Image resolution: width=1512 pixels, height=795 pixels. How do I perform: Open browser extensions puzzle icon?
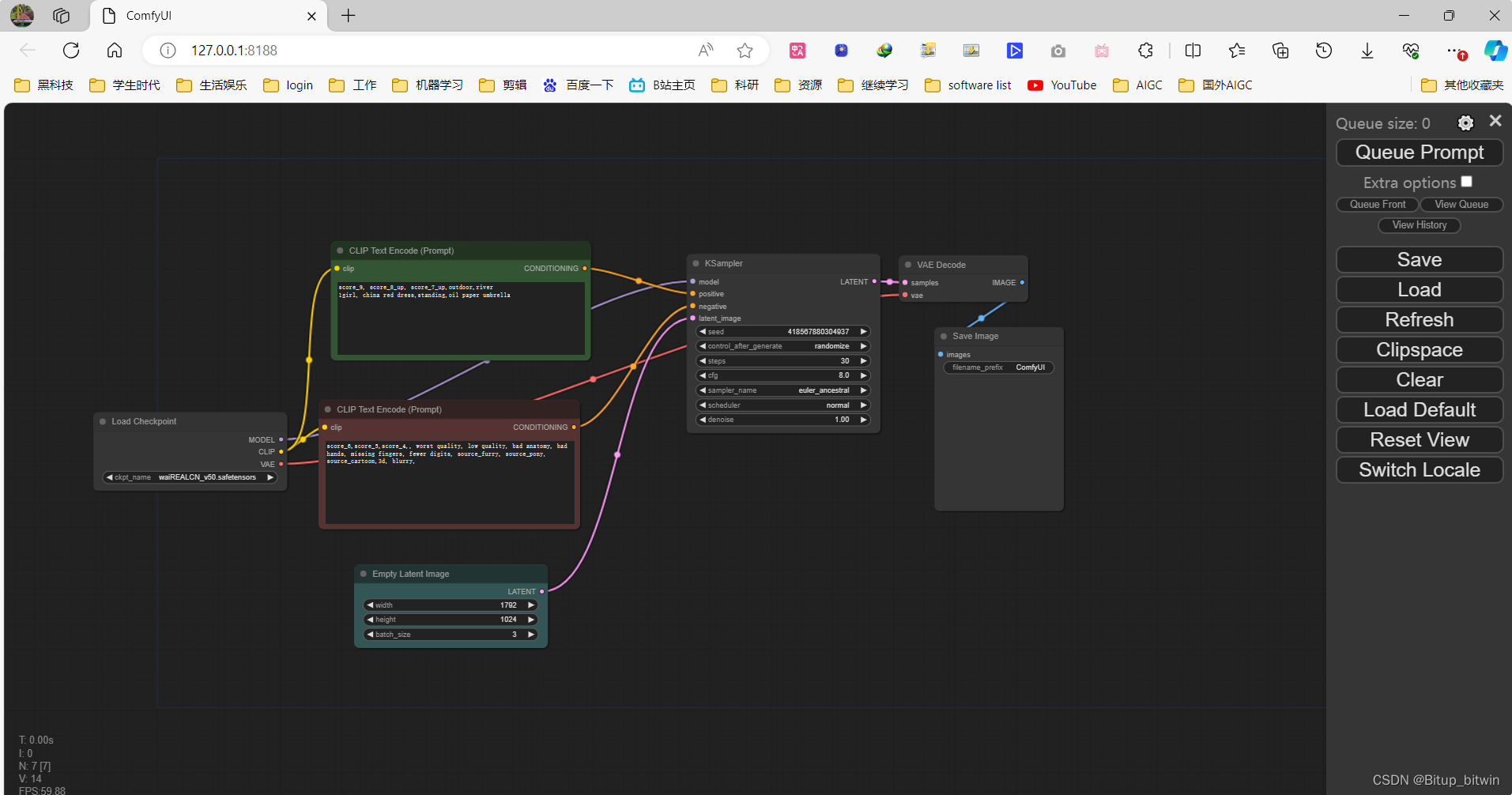pos(1145,51)
